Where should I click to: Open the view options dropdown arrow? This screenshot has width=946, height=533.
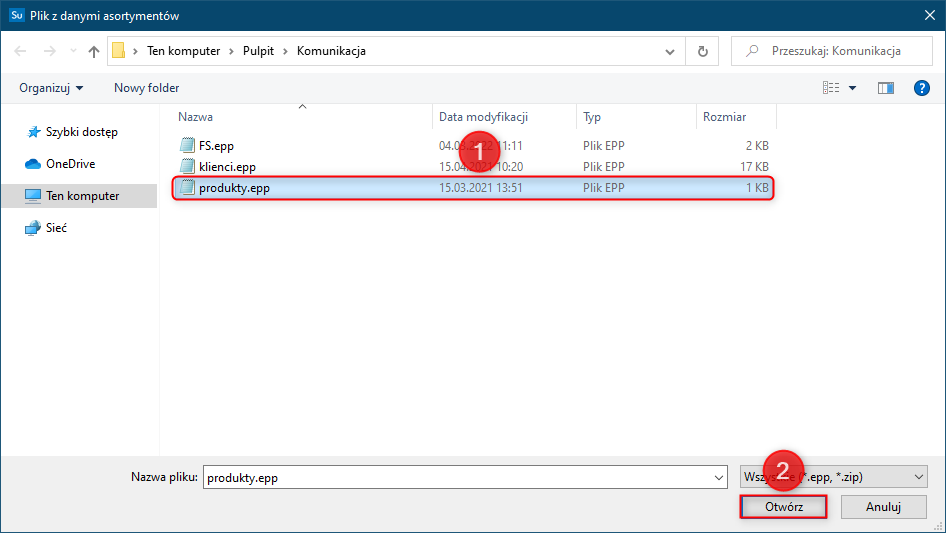tap(853, 88)
